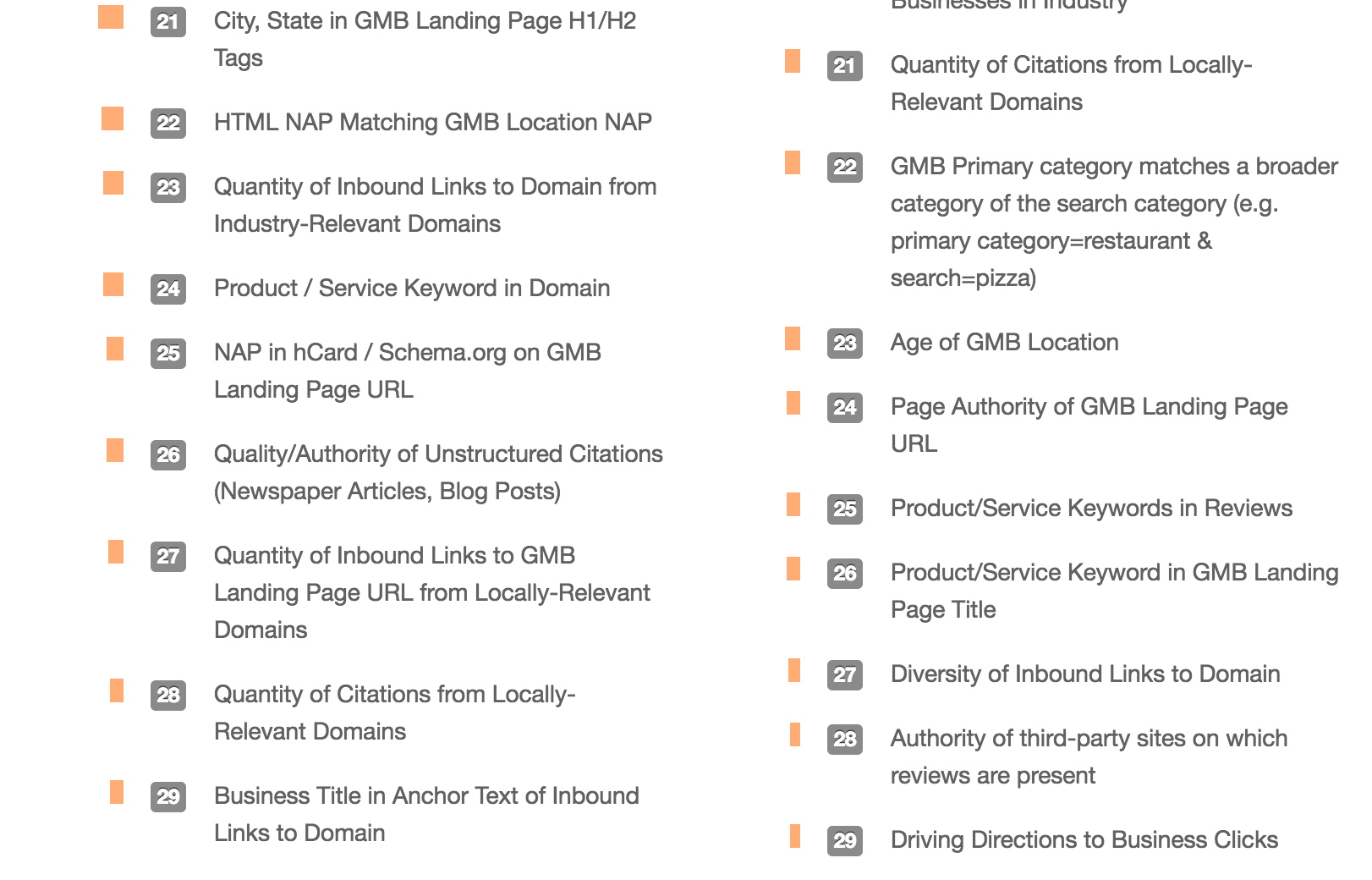The image size is (1372, 880).
Task: Click 'Business Title in Anchor Text of Inbound Links' text
Action: [426, 814]
